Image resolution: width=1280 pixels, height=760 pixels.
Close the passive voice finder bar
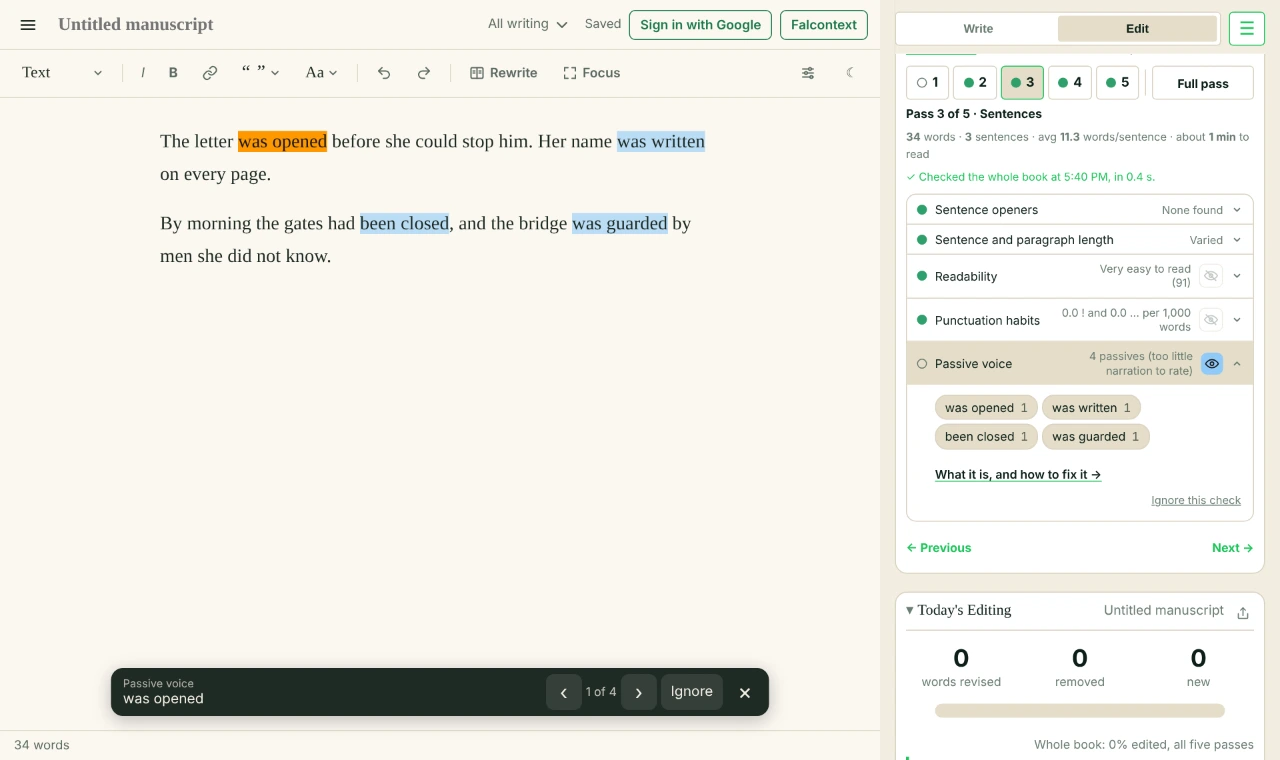tap(745, 692)
